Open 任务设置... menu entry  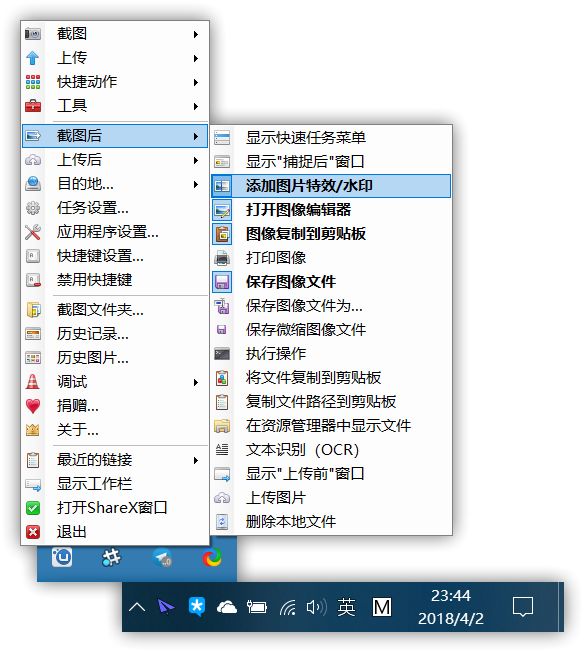[x=115, y=208]
